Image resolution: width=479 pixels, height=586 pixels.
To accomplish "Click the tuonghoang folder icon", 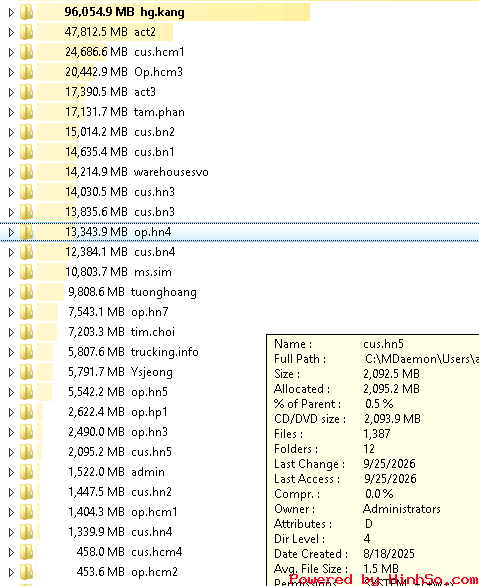I will coord(27,292).
